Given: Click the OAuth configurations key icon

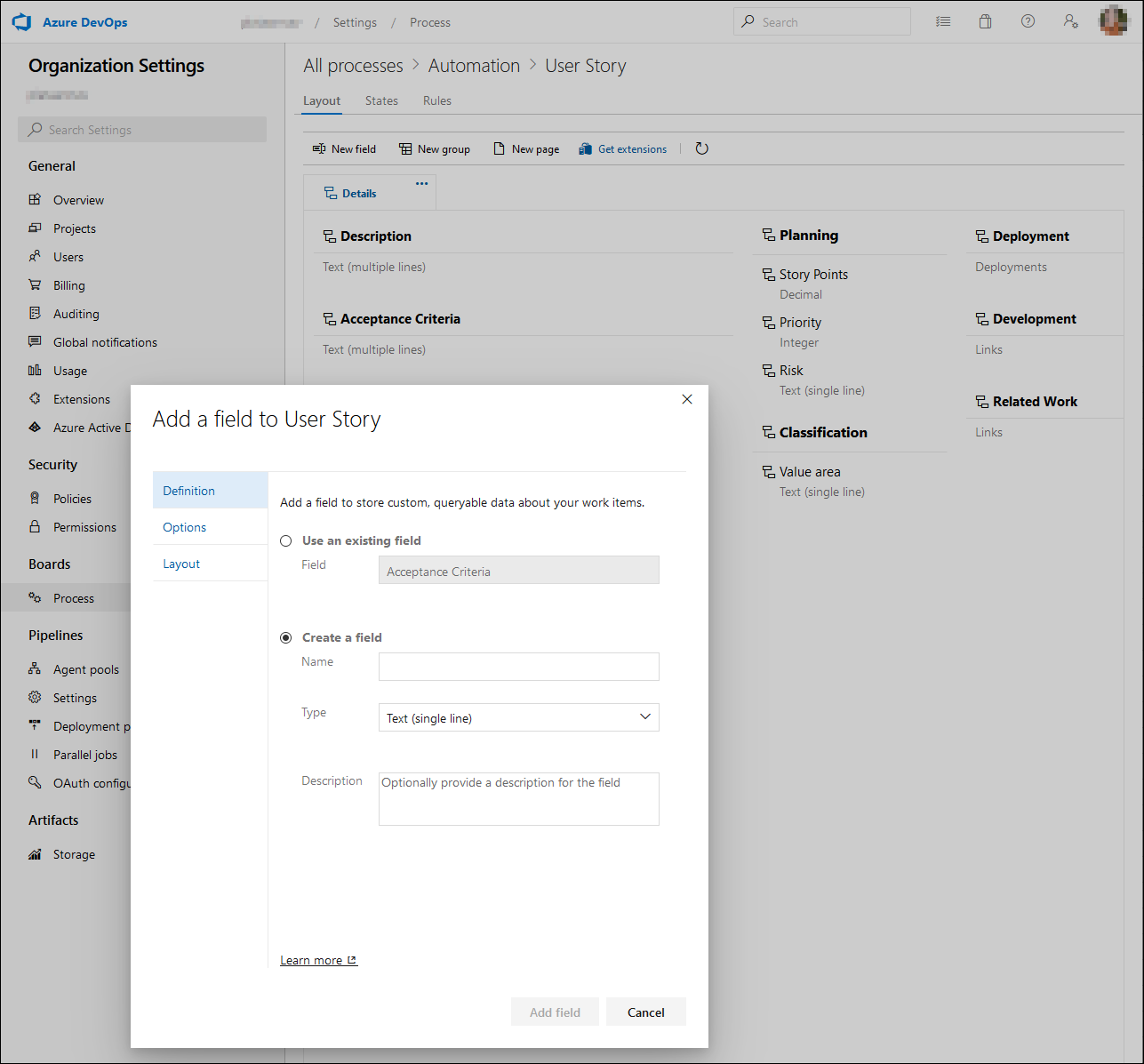Looking at the screenshot, I should coord(35,782).
